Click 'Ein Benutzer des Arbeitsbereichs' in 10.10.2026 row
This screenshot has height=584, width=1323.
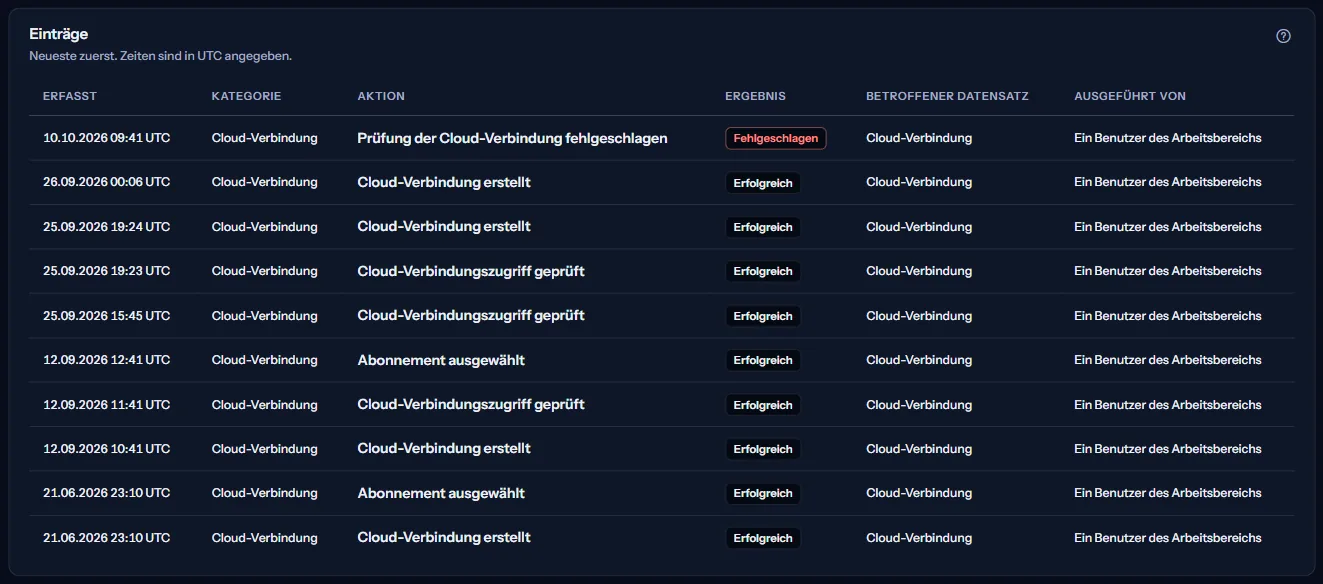click(1168, 138)
